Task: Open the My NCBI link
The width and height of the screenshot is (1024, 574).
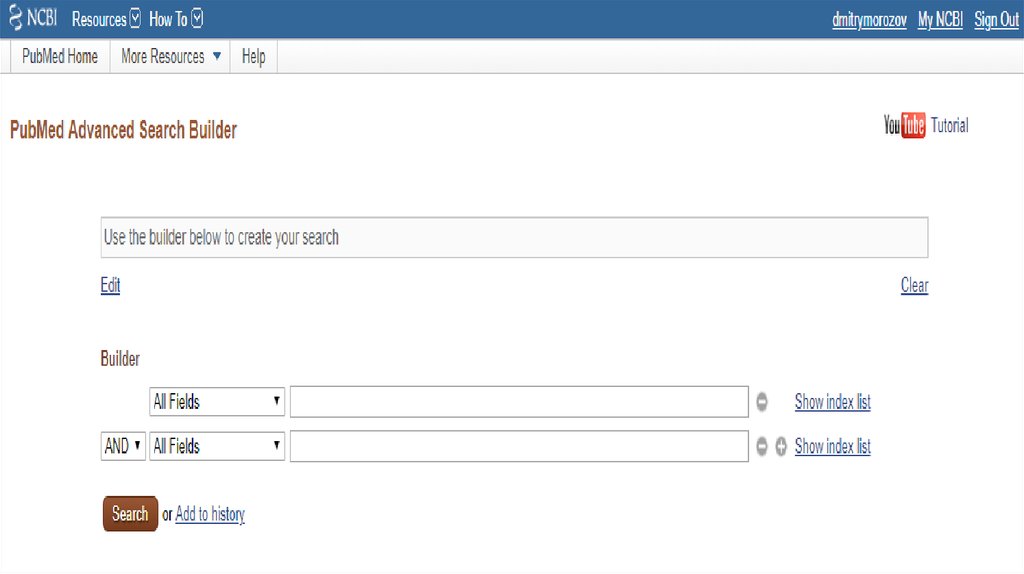Action: [x=940, y=20]
